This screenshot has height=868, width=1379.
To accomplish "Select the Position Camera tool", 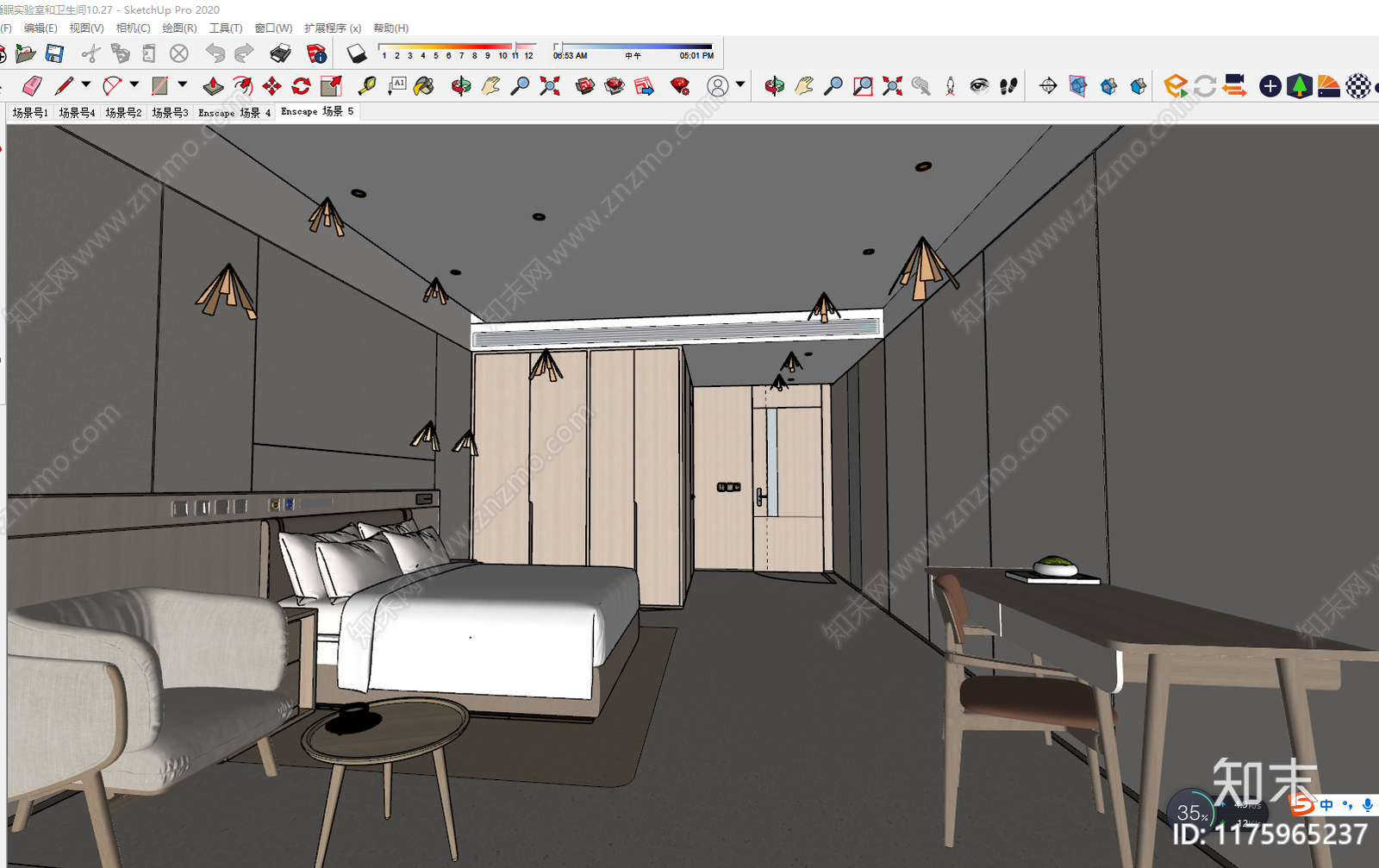I will point(951,85).
